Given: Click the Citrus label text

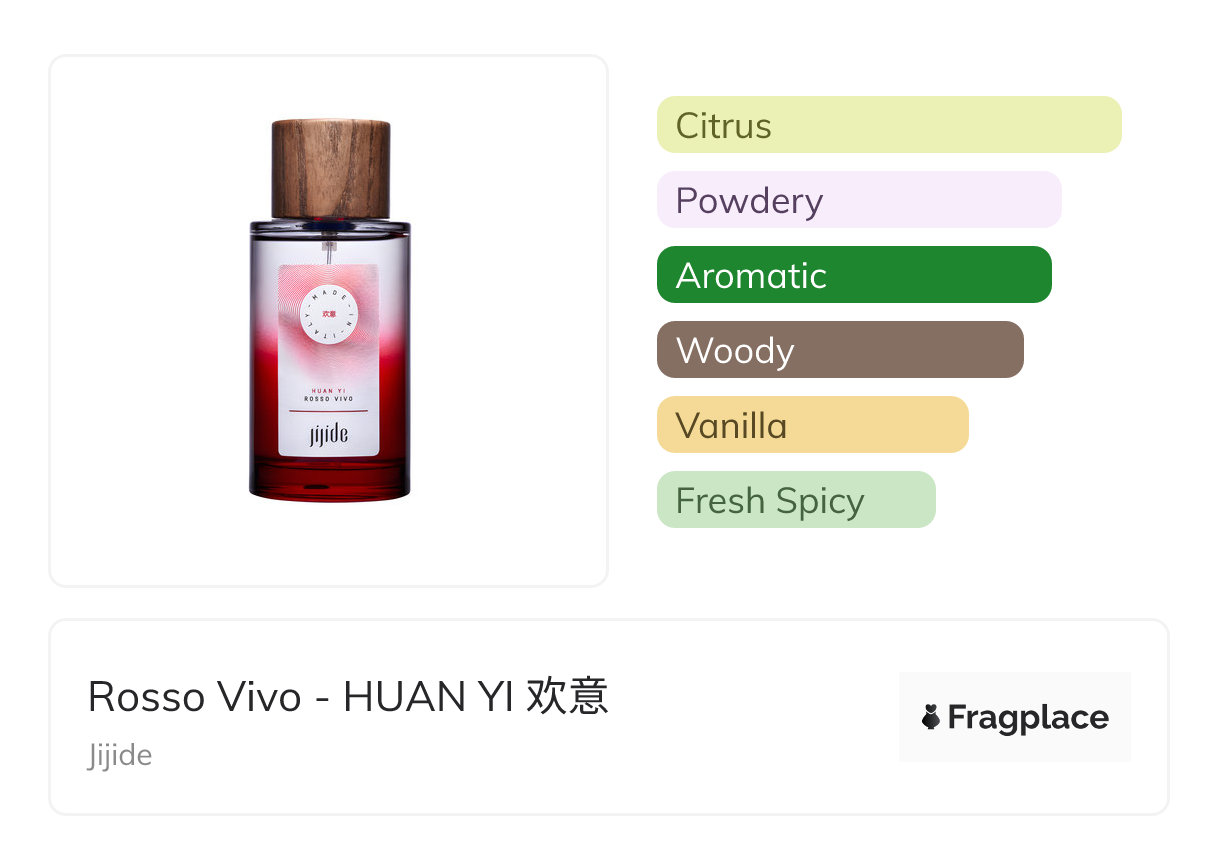Looking at the screenshot, I should pyautogui.click(x=724, y=126).
